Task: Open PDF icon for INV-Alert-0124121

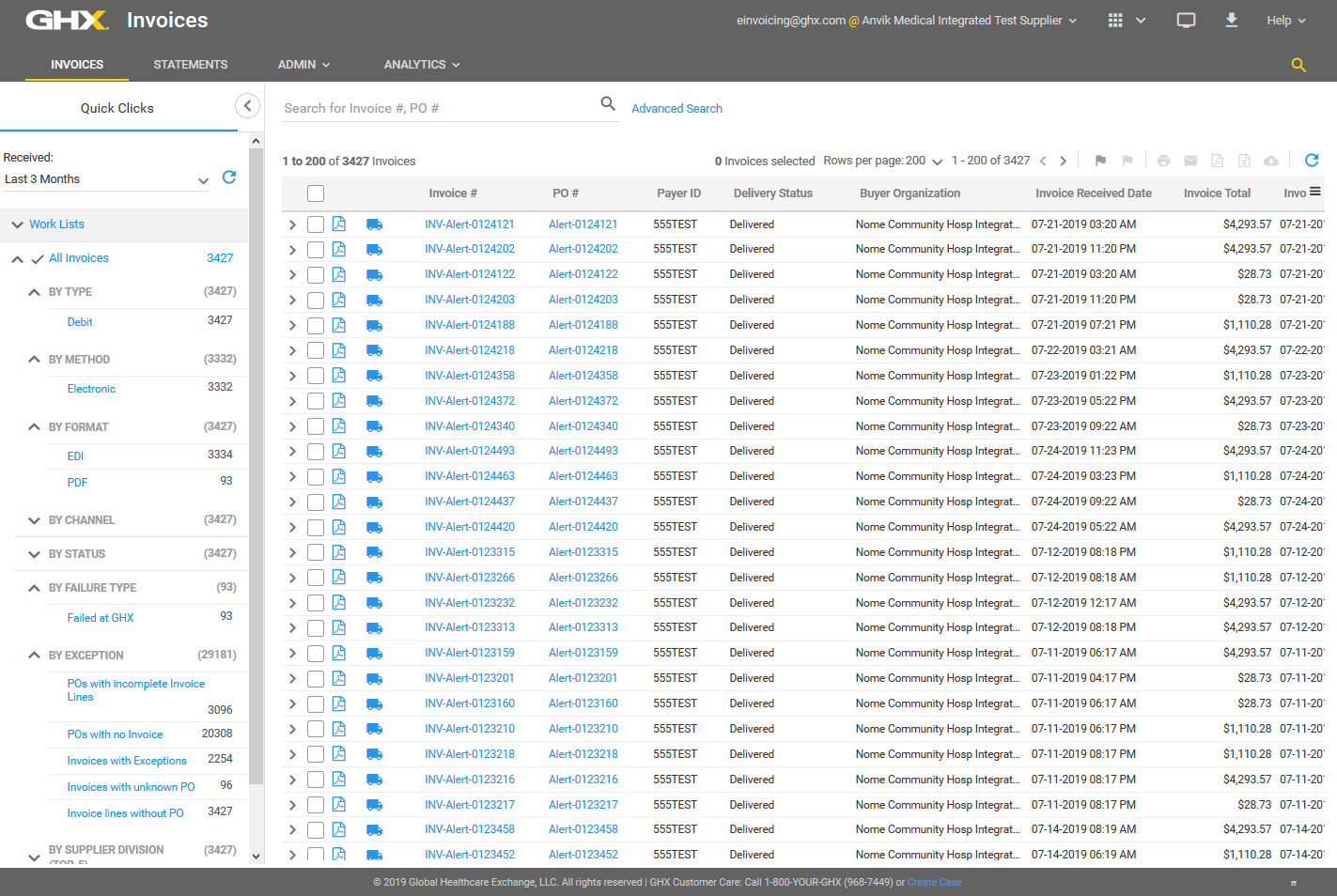Action: [339, 224]
